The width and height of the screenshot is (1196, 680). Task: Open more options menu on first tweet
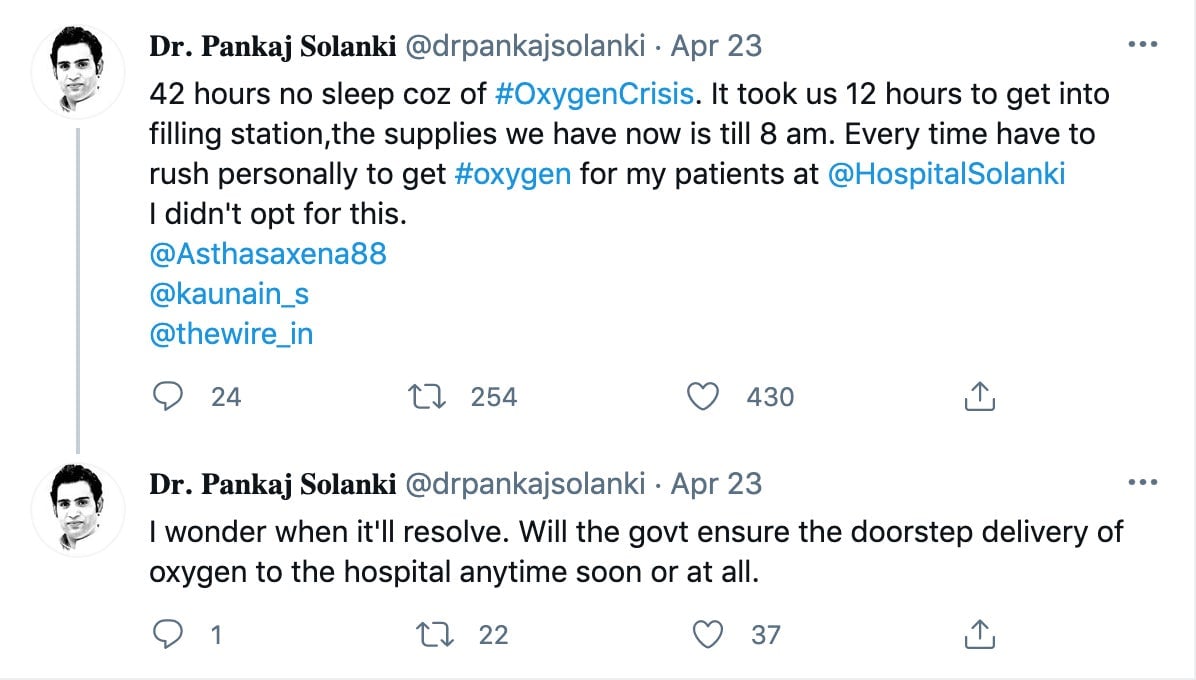(x=1143, y=45)
